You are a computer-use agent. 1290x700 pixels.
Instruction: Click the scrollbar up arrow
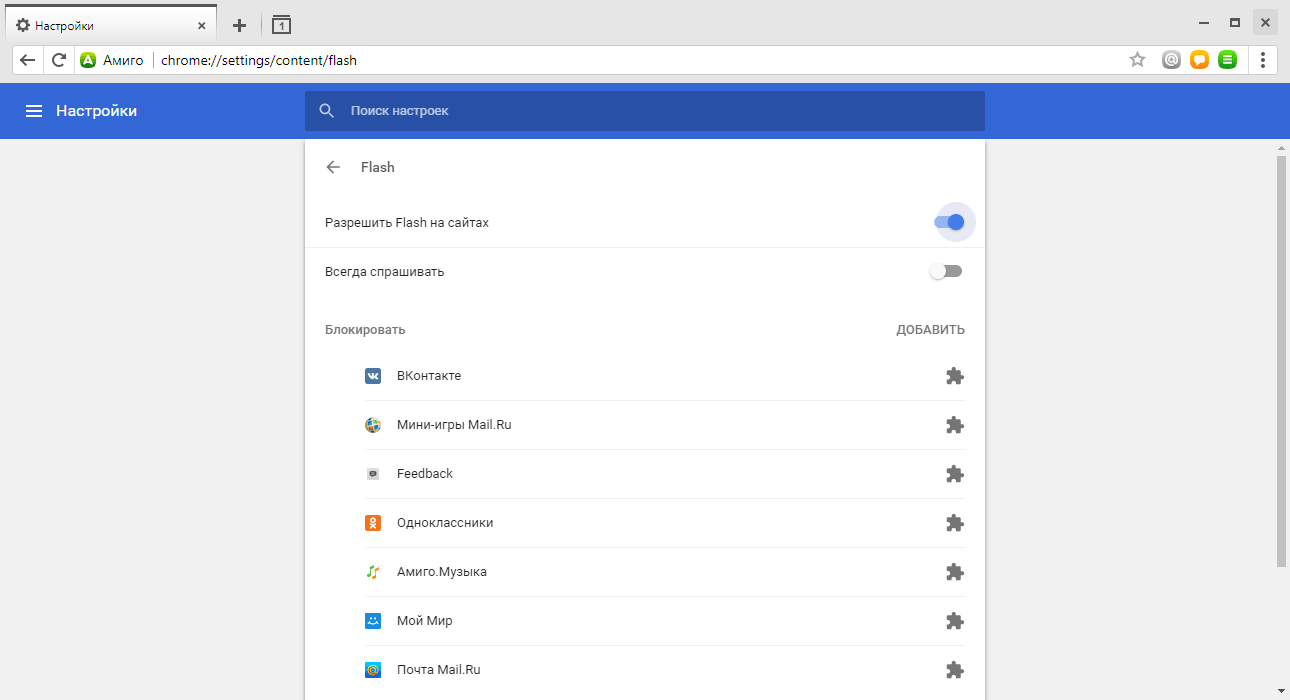(x=1282, y=148)
